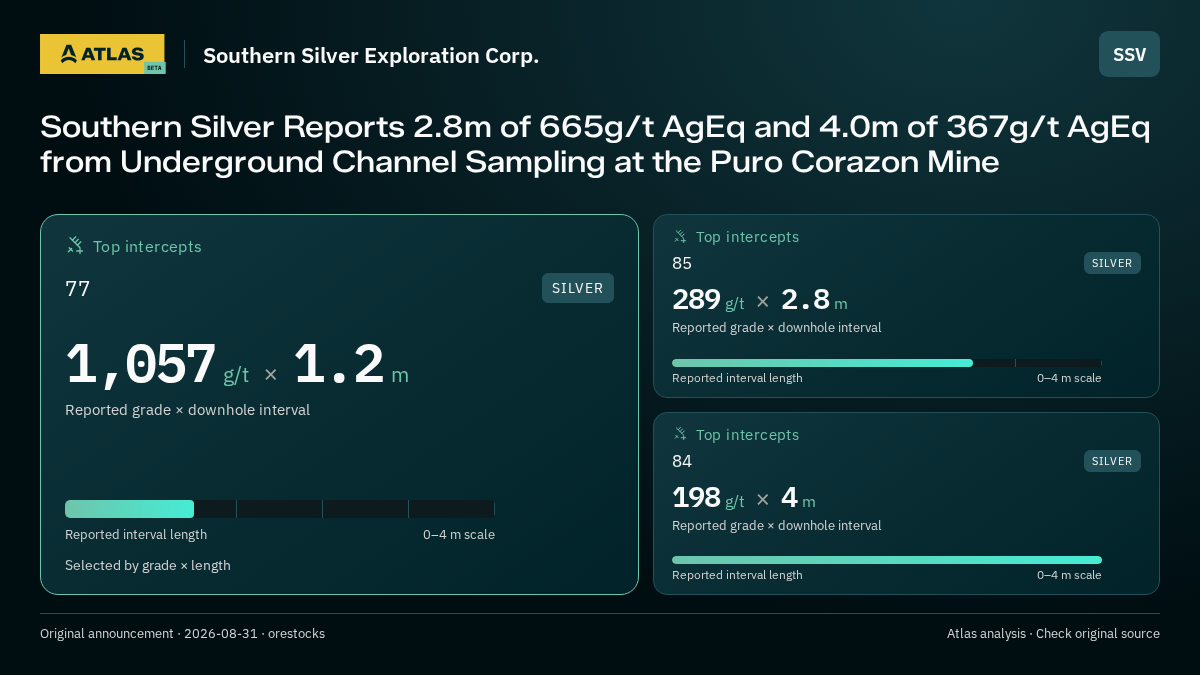Click the 2.8 m interval value

[x=814, y=300]
